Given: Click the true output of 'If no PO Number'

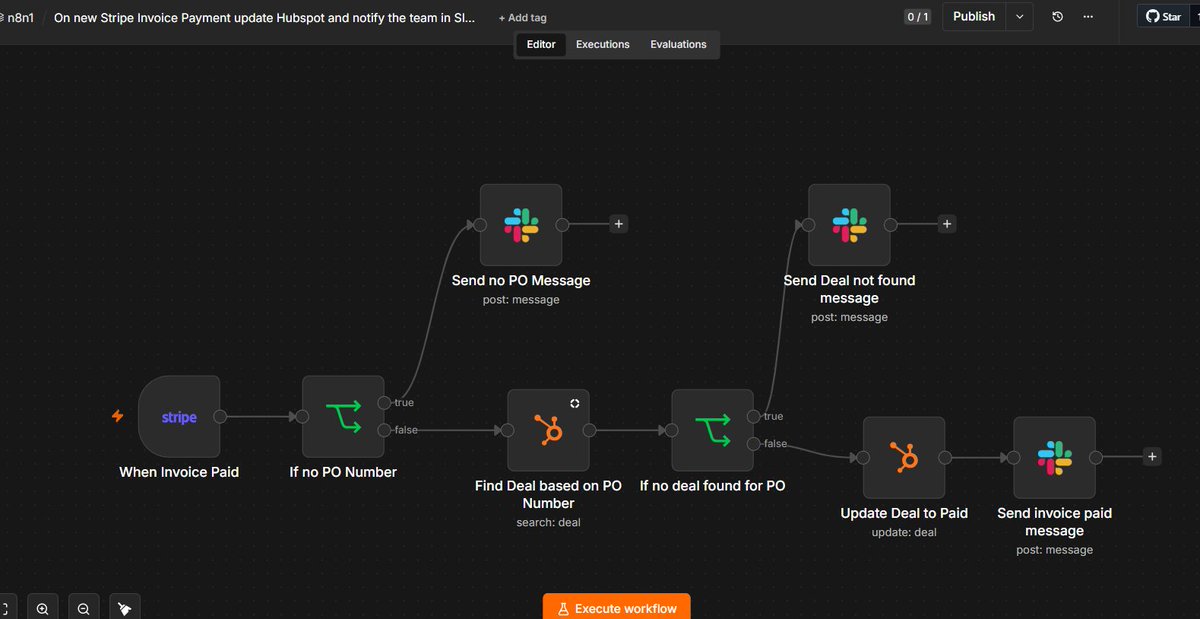Looking at the screenshot, I should [384, 403].
